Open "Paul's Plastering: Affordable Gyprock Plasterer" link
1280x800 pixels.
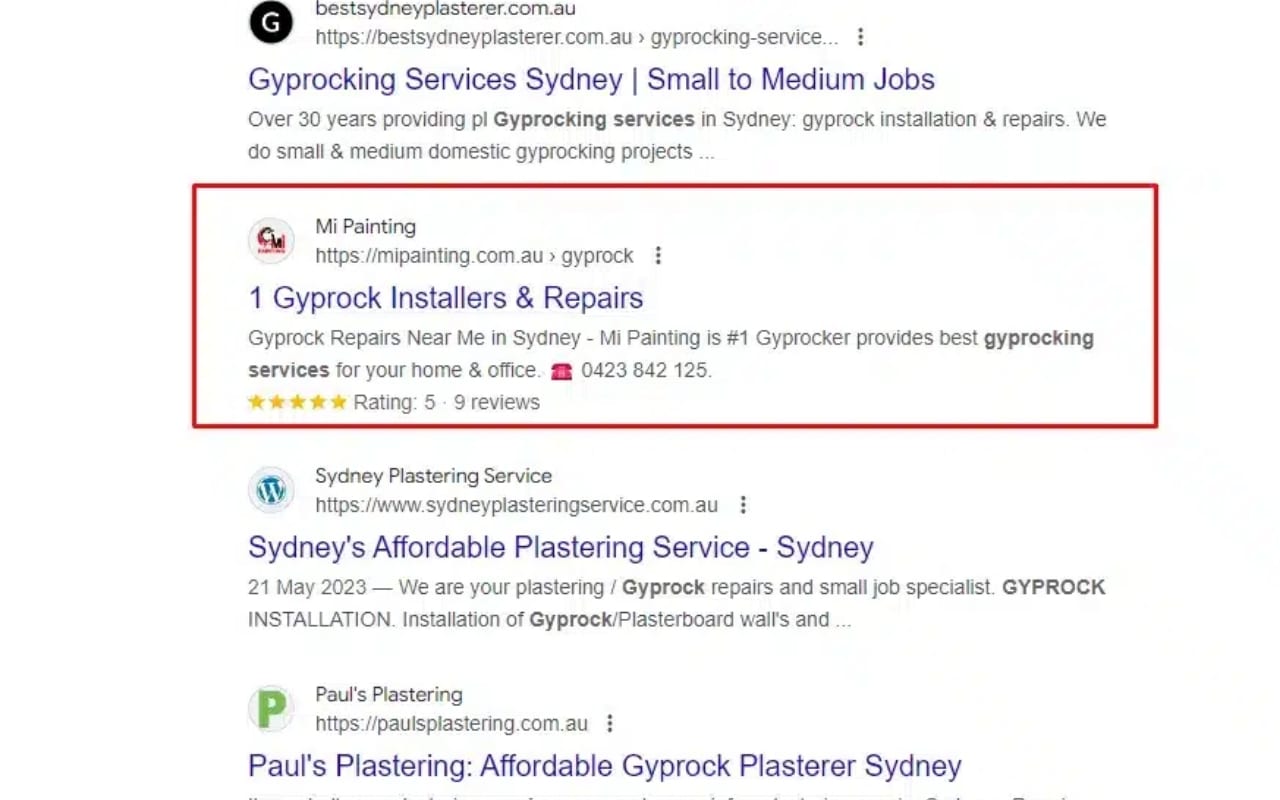[604, 766]
